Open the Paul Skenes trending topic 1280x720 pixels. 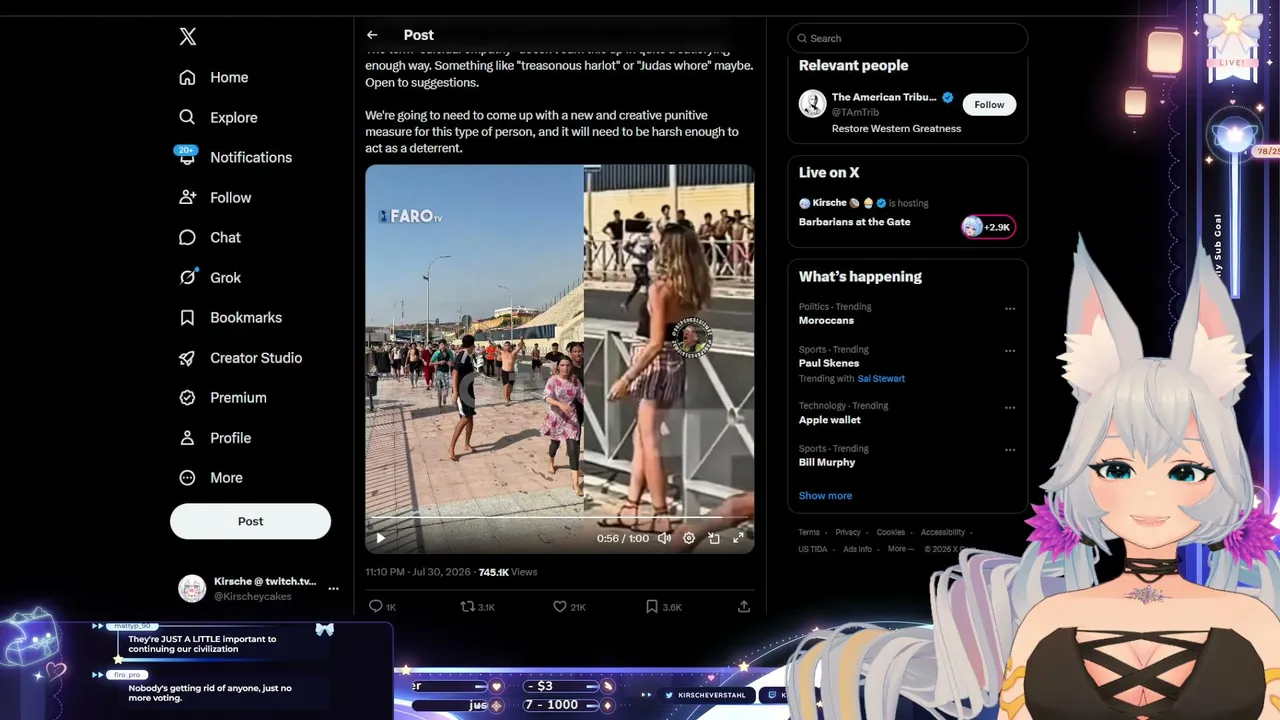tap(829, 363)
